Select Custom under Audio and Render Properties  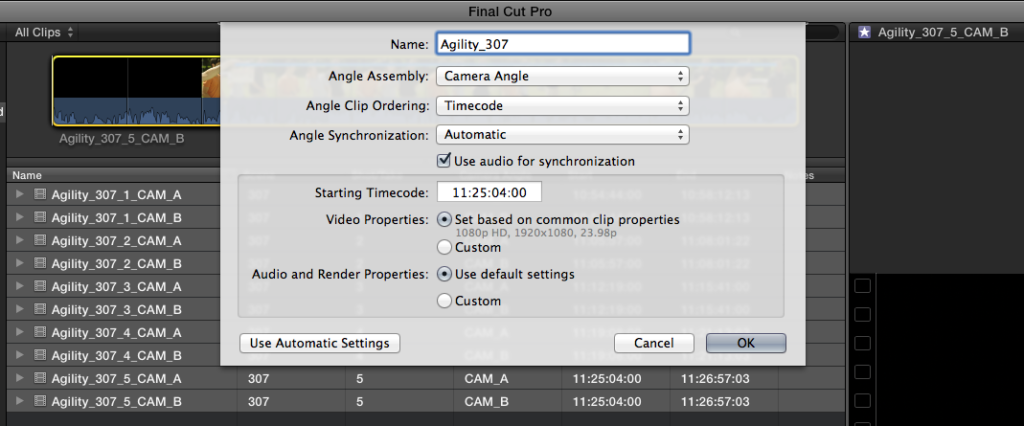(x=444, y=301)
